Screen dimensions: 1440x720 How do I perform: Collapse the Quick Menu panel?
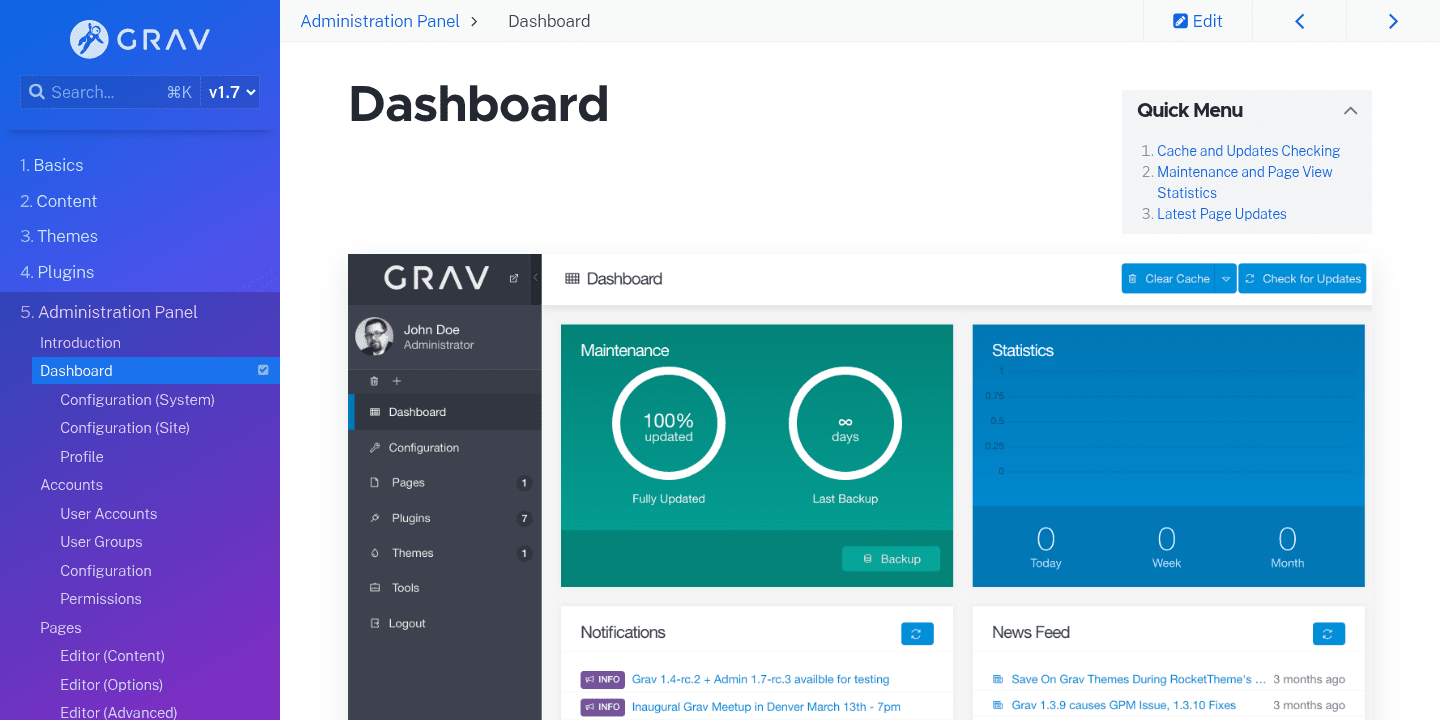click(1350, 110)
